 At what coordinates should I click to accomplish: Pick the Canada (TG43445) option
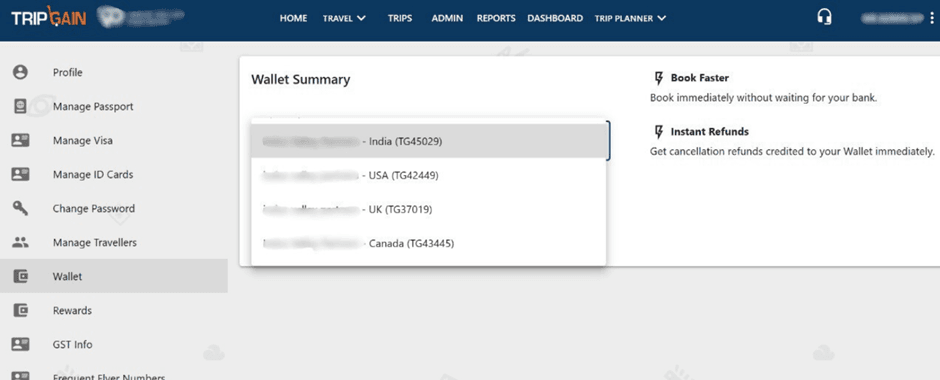coord(429,244)
